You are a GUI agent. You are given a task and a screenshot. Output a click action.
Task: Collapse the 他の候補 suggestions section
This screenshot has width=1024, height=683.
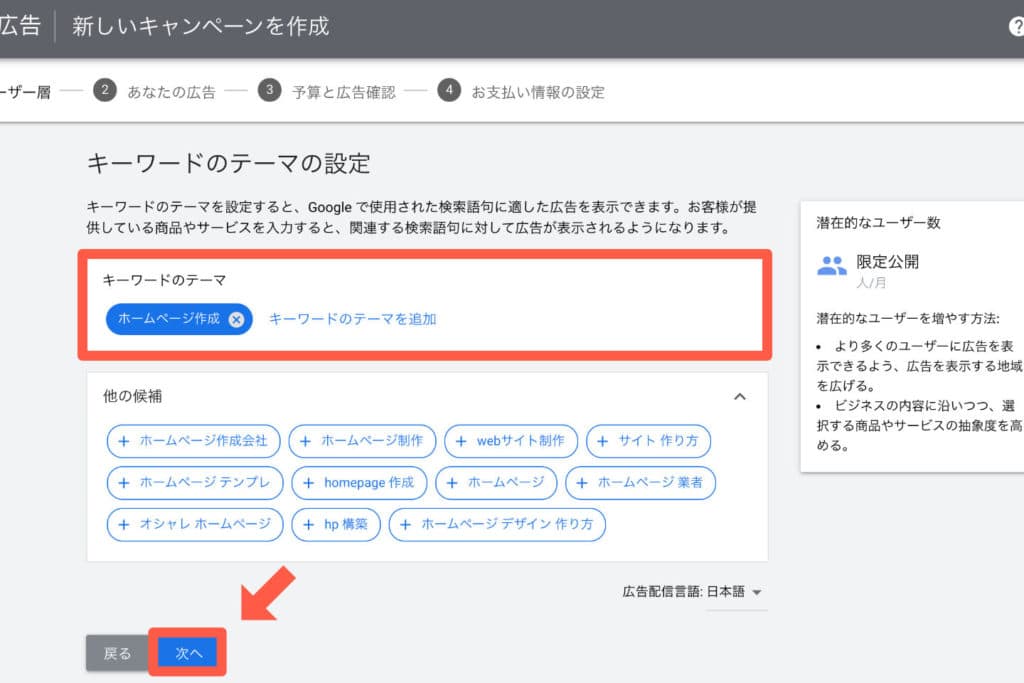pos(740,396)
